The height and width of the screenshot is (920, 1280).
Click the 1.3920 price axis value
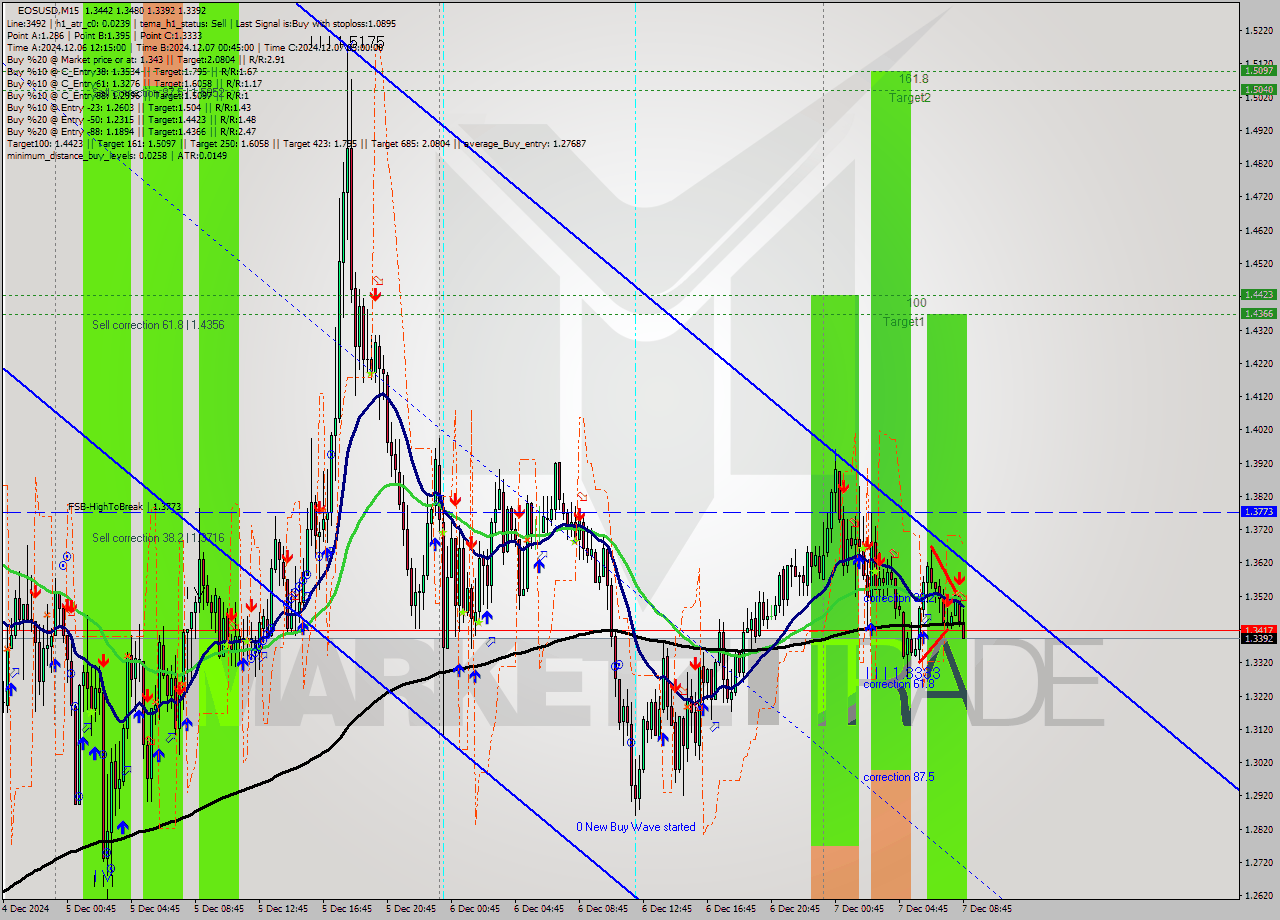pos(1258,463)
